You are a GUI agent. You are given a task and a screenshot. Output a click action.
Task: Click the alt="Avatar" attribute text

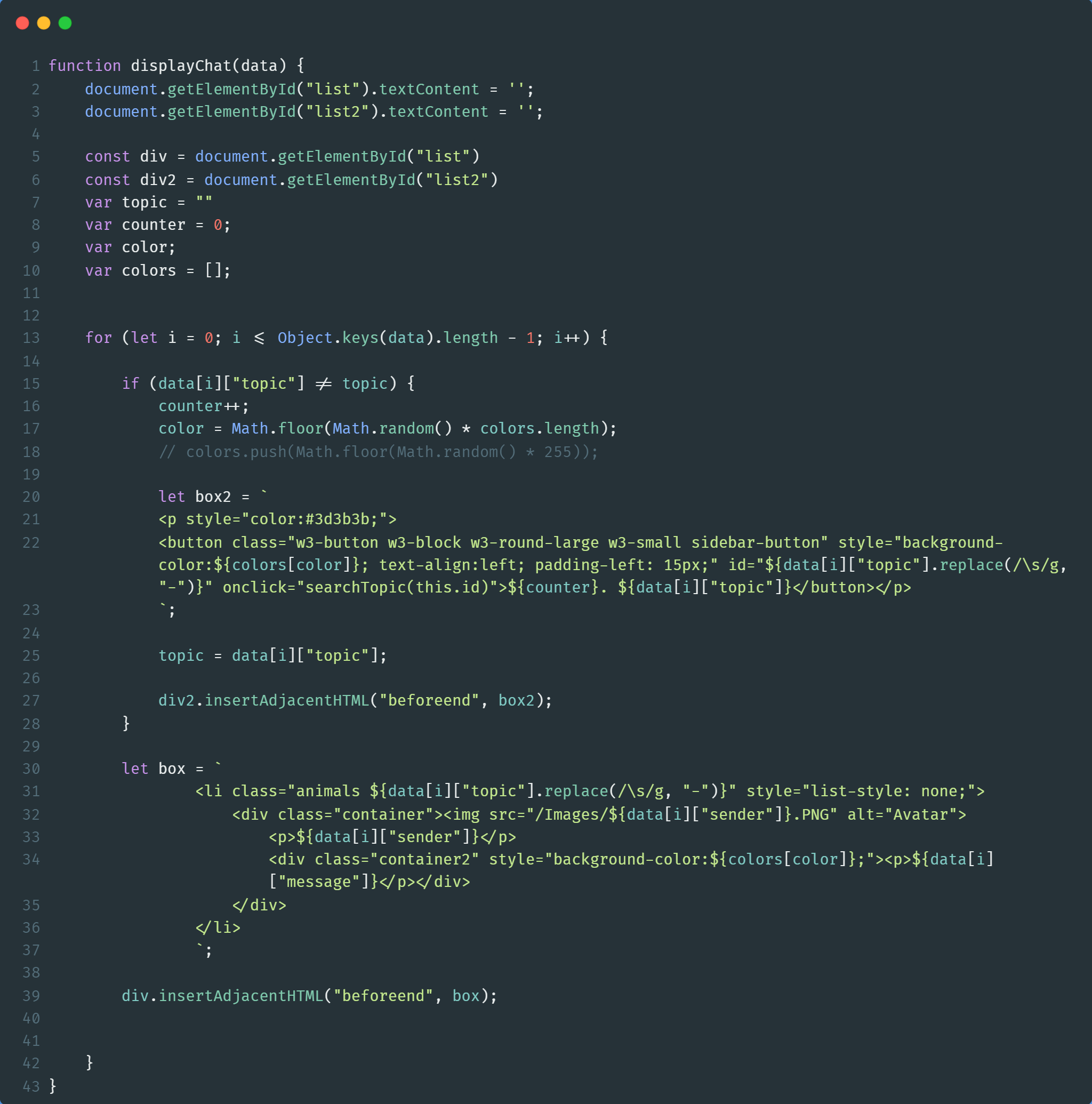tap(901, 814)
